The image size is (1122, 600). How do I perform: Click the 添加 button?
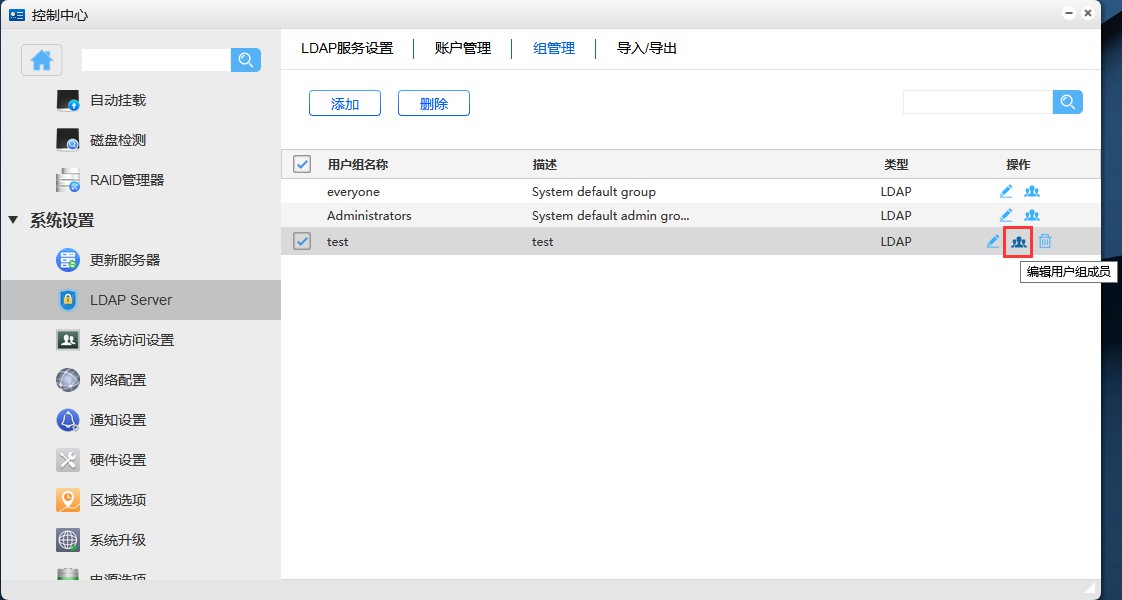[345, 103]
